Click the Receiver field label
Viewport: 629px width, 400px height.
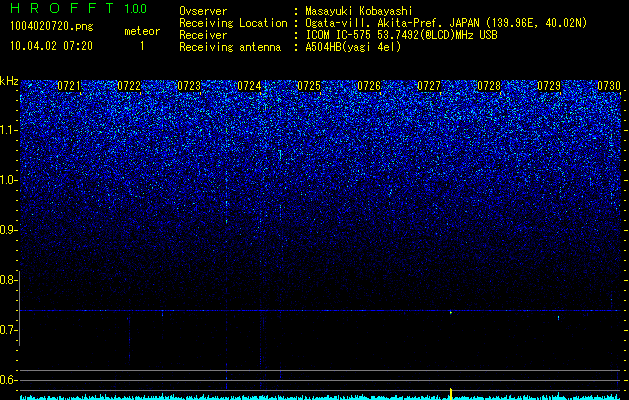tap(203, 35)
